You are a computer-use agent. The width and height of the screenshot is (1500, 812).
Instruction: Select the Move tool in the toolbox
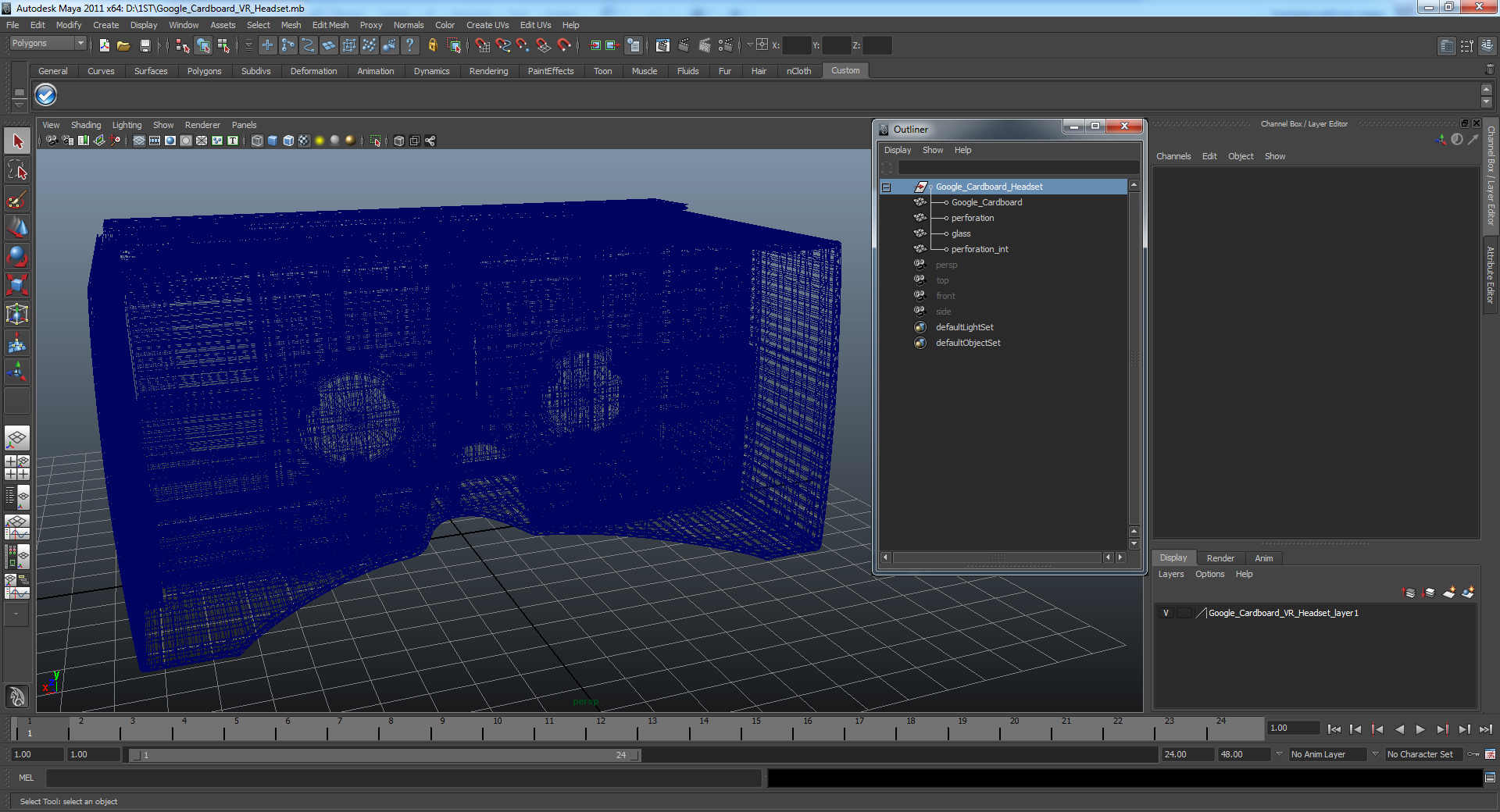tap(17, 227)
